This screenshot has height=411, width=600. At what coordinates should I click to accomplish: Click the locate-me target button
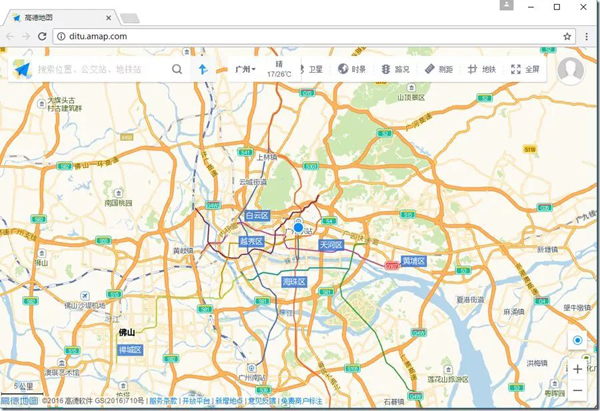pyautogui.click(x=577, y=340)
